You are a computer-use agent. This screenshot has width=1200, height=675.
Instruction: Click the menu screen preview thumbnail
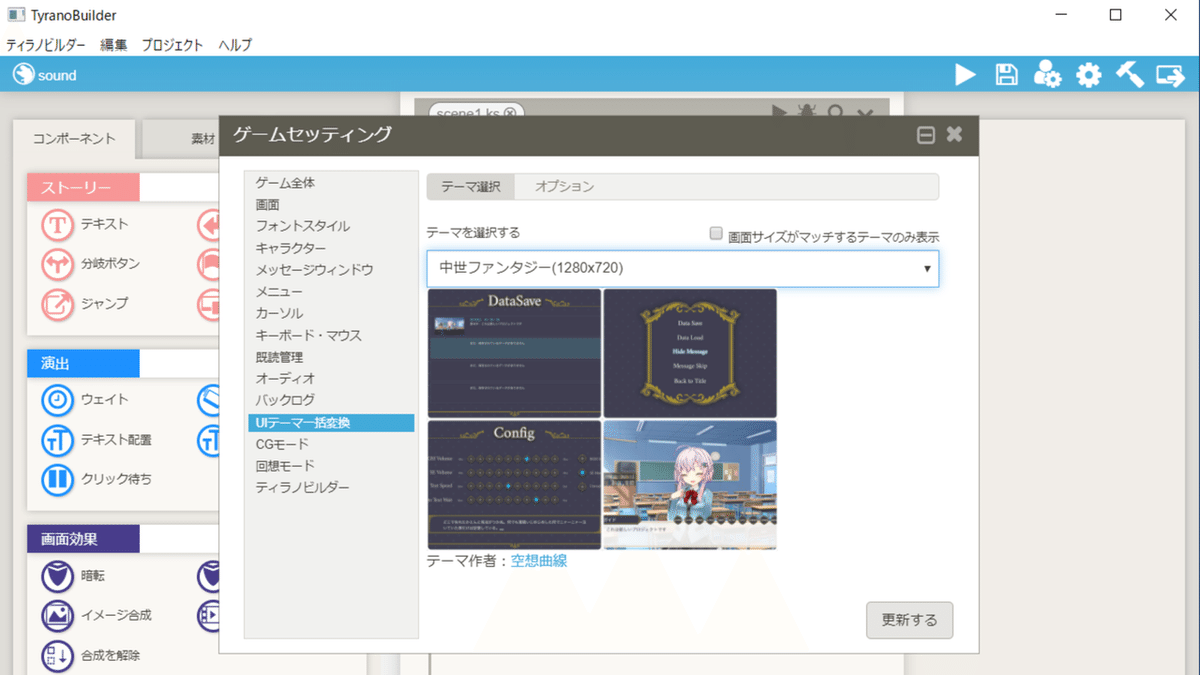690,353
